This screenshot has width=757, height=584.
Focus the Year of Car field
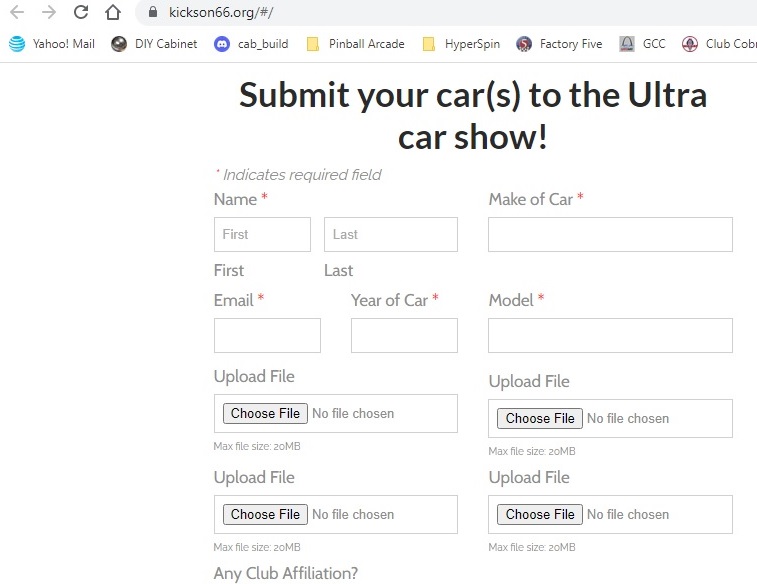404,336
